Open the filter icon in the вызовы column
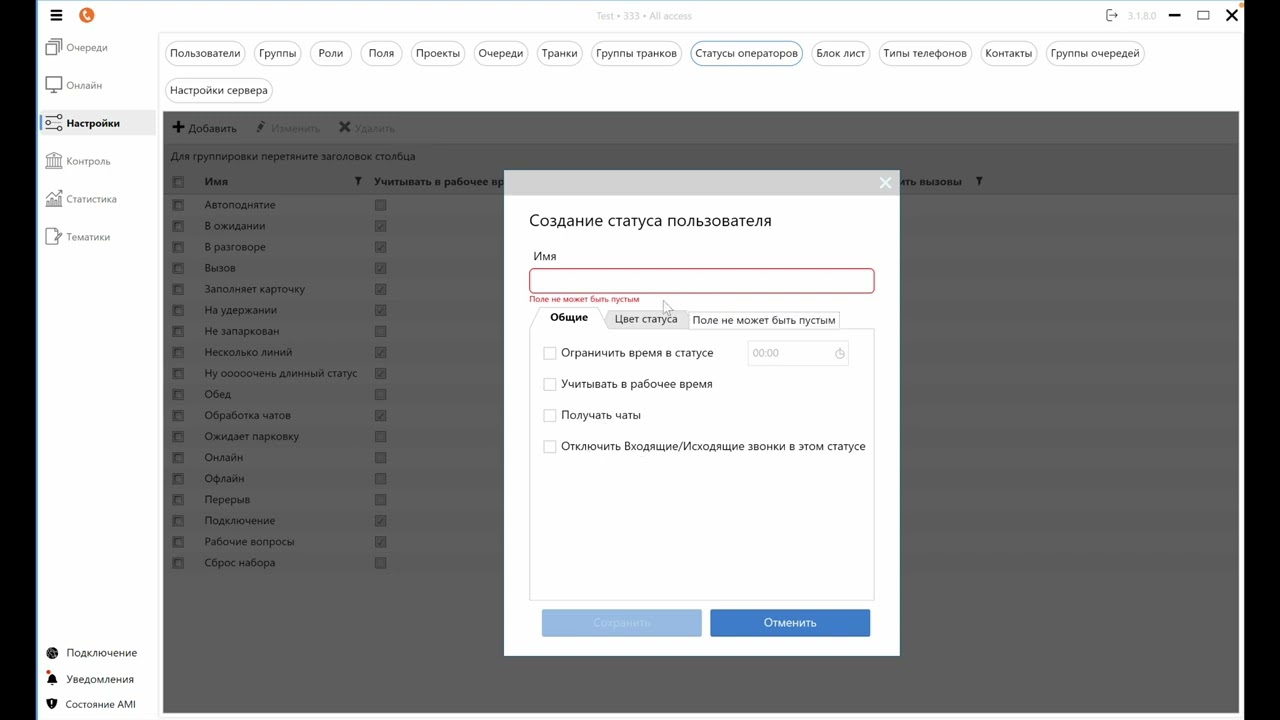The width and height of the screenshot is (1280, 720). (979, 181)
